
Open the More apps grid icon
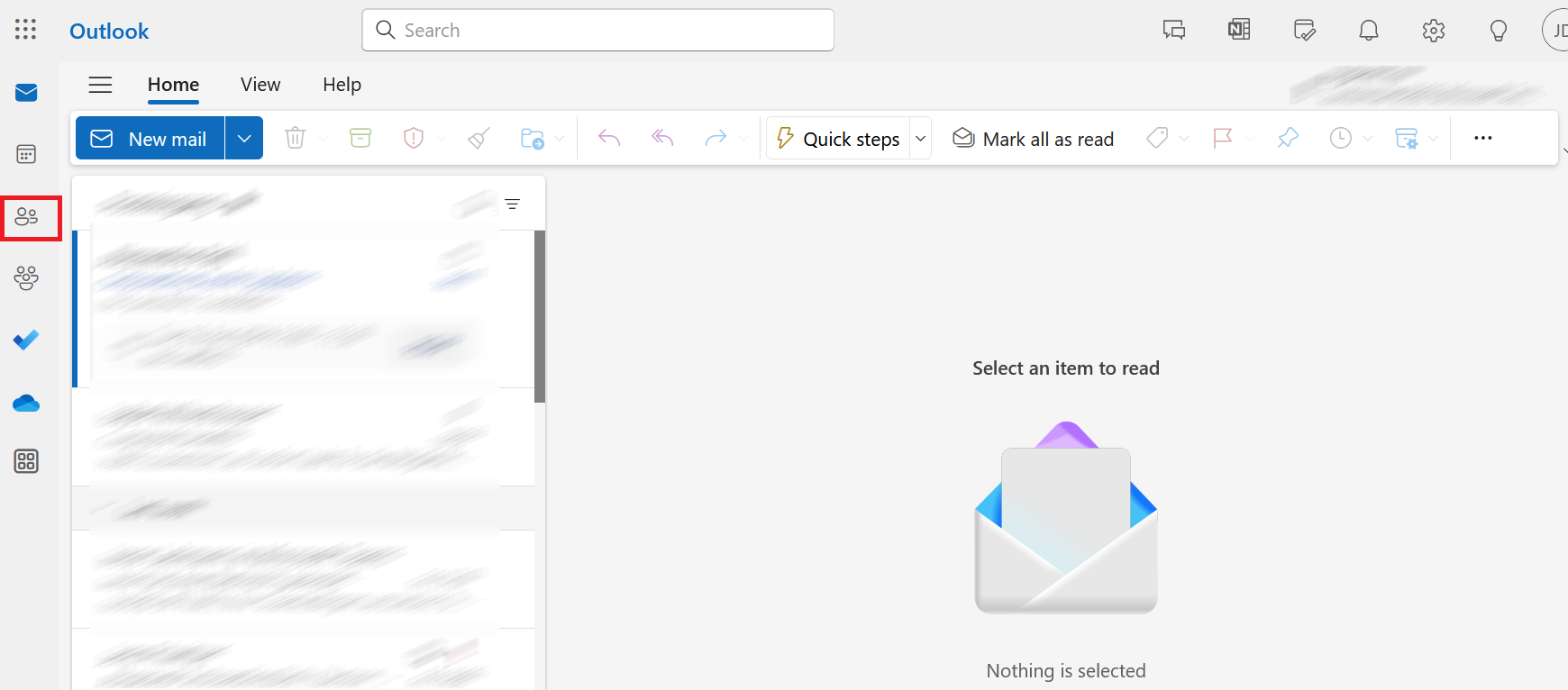point(26,461)
